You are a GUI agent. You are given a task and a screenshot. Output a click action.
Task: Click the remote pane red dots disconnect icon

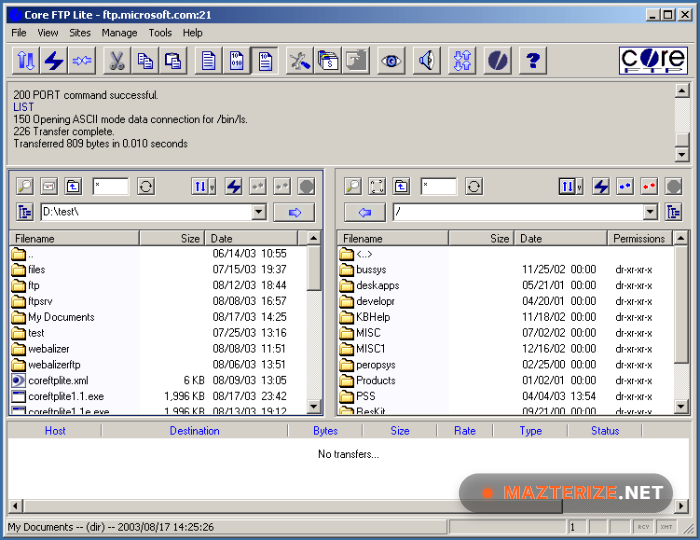point(649,186)
